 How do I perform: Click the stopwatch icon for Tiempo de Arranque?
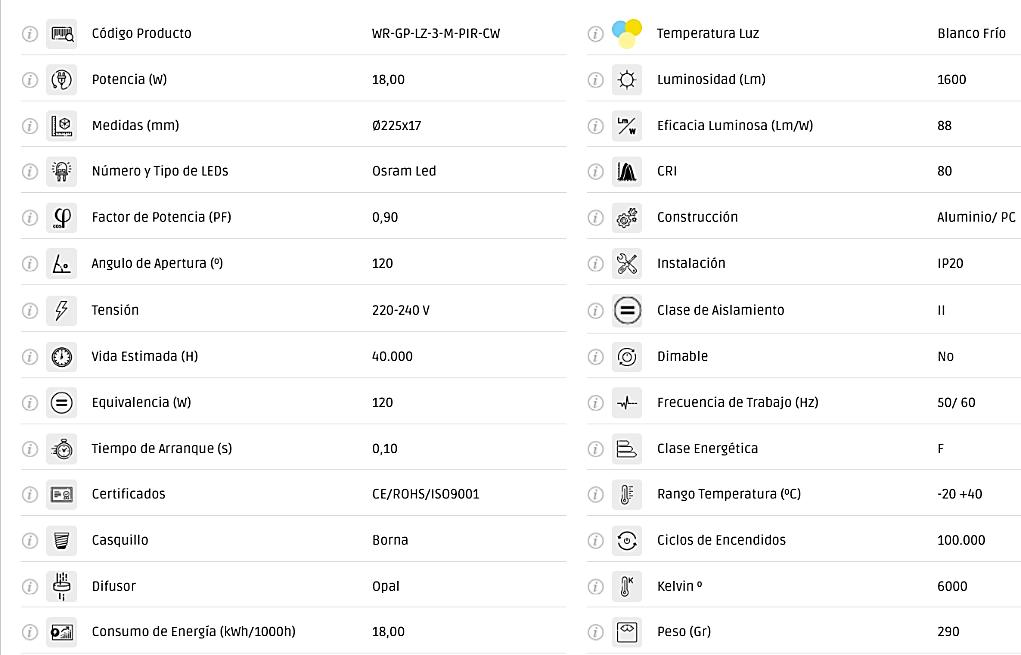point(61,448)
